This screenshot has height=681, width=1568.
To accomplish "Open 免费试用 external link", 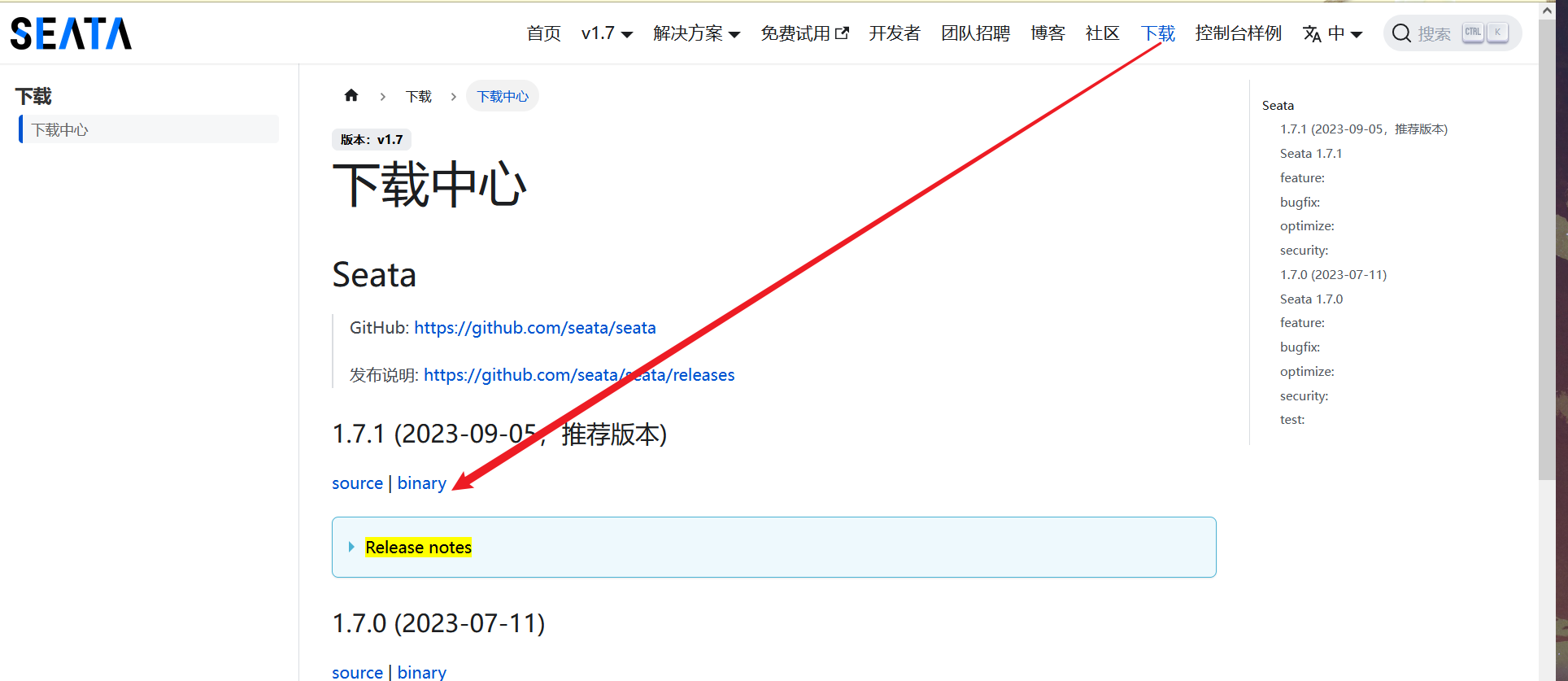I will [x=804, y=33].
